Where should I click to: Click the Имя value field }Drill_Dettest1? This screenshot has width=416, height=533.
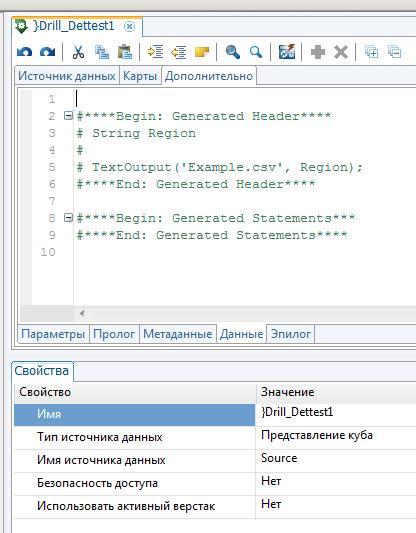335,412
